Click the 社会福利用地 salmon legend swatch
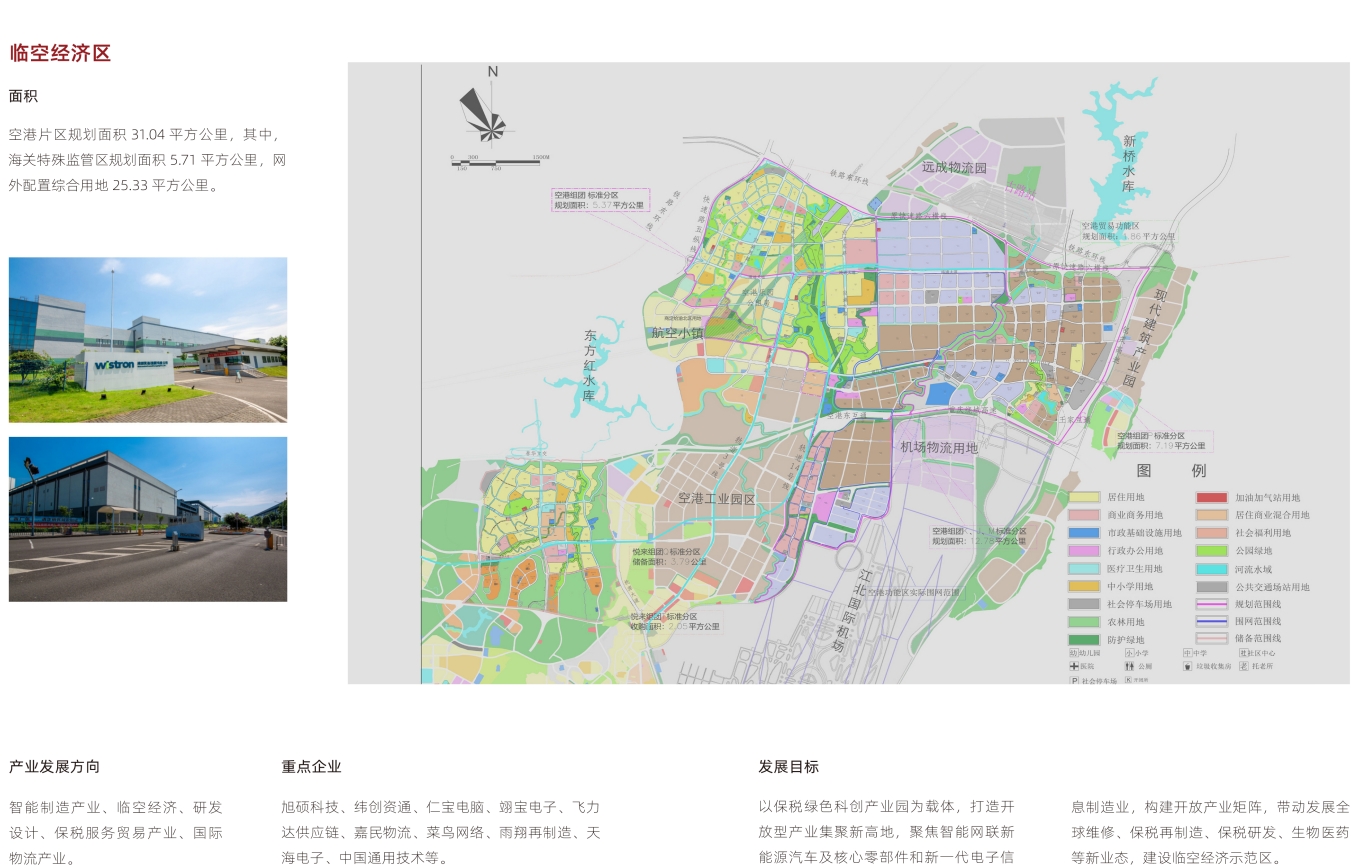 coord(1212,533)
